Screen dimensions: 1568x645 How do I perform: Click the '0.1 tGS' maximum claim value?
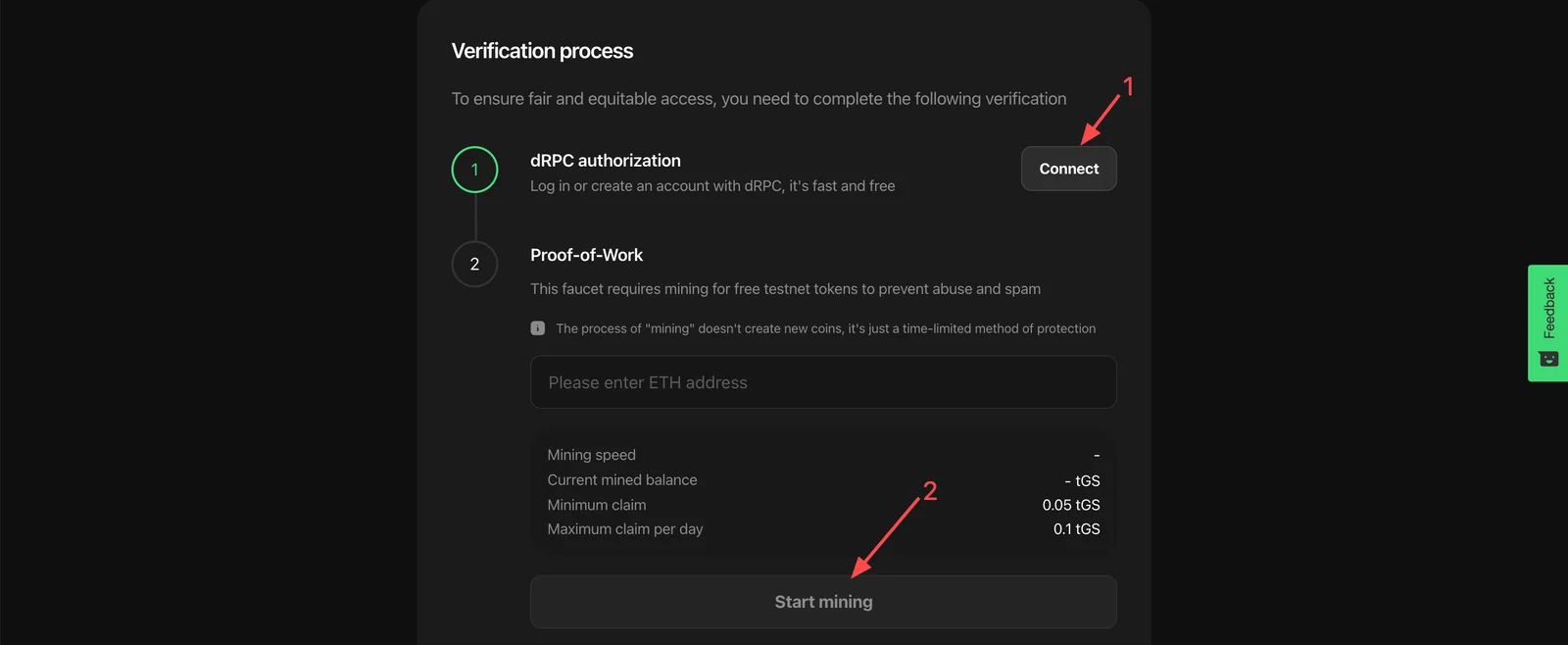(x=1077, y=529)
